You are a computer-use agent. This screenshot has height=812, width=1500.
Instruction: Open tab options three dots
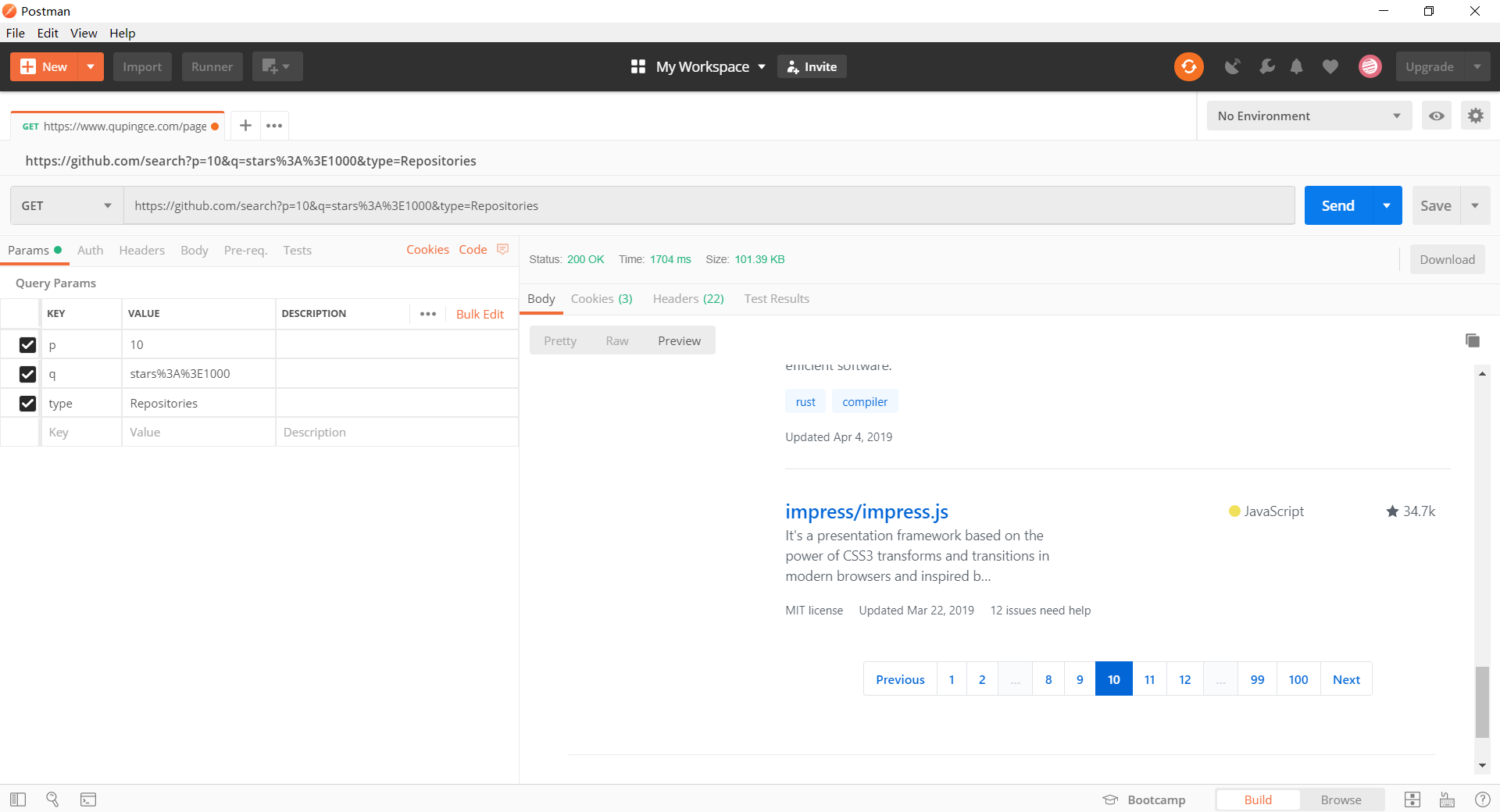tap(274, 125)
